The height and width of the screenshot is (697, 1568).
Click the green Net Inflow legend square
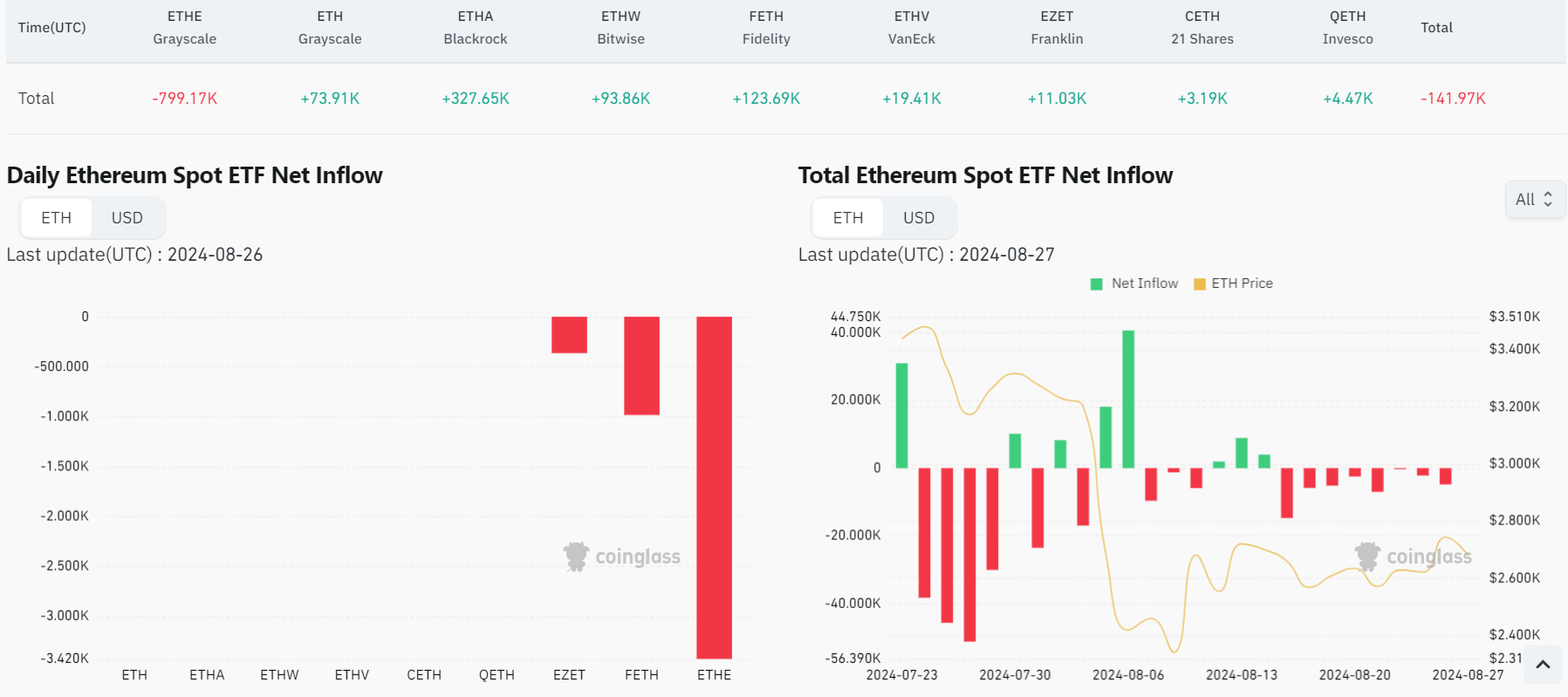(1097, 284)
